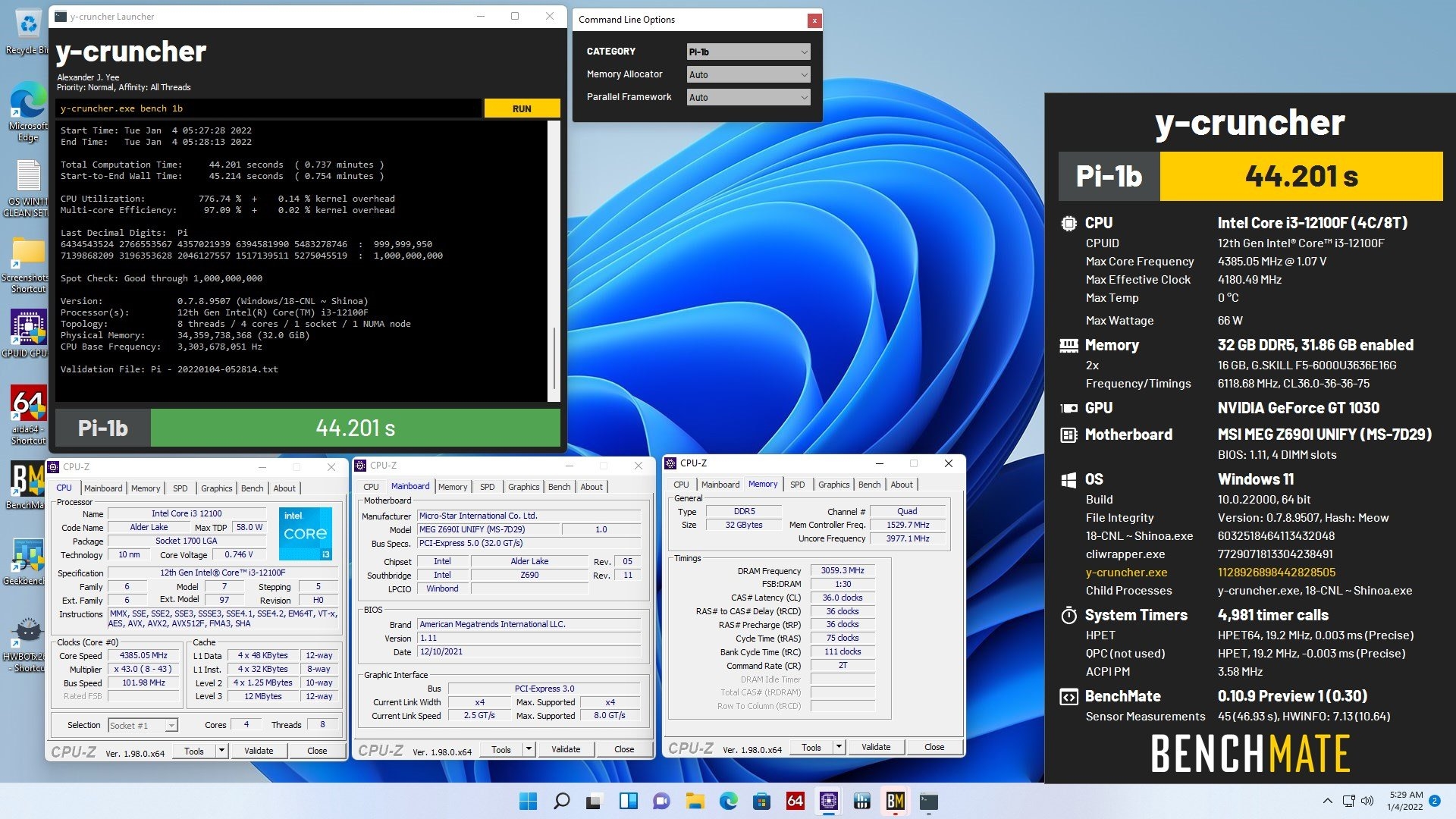Open the Parallel Framework dropdown
The width and height of the screenshot is (1456, 819).
pyautogui.click(x=748, y=97)
